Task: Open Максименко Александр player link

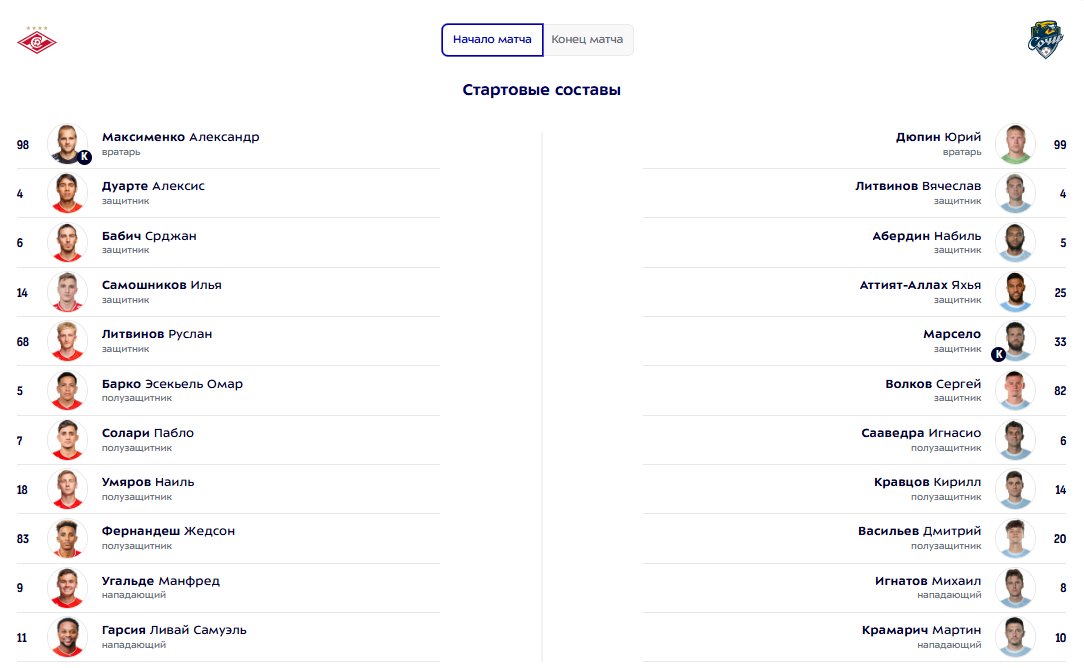Action: [180, 137]
